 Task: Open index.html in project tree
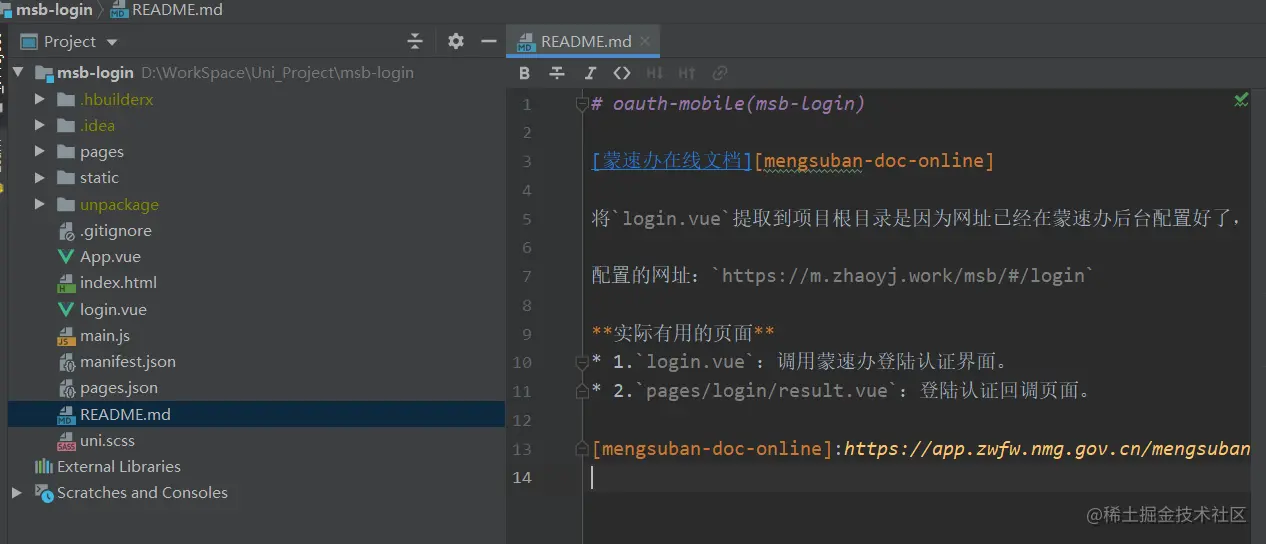[x=118, y=282]
